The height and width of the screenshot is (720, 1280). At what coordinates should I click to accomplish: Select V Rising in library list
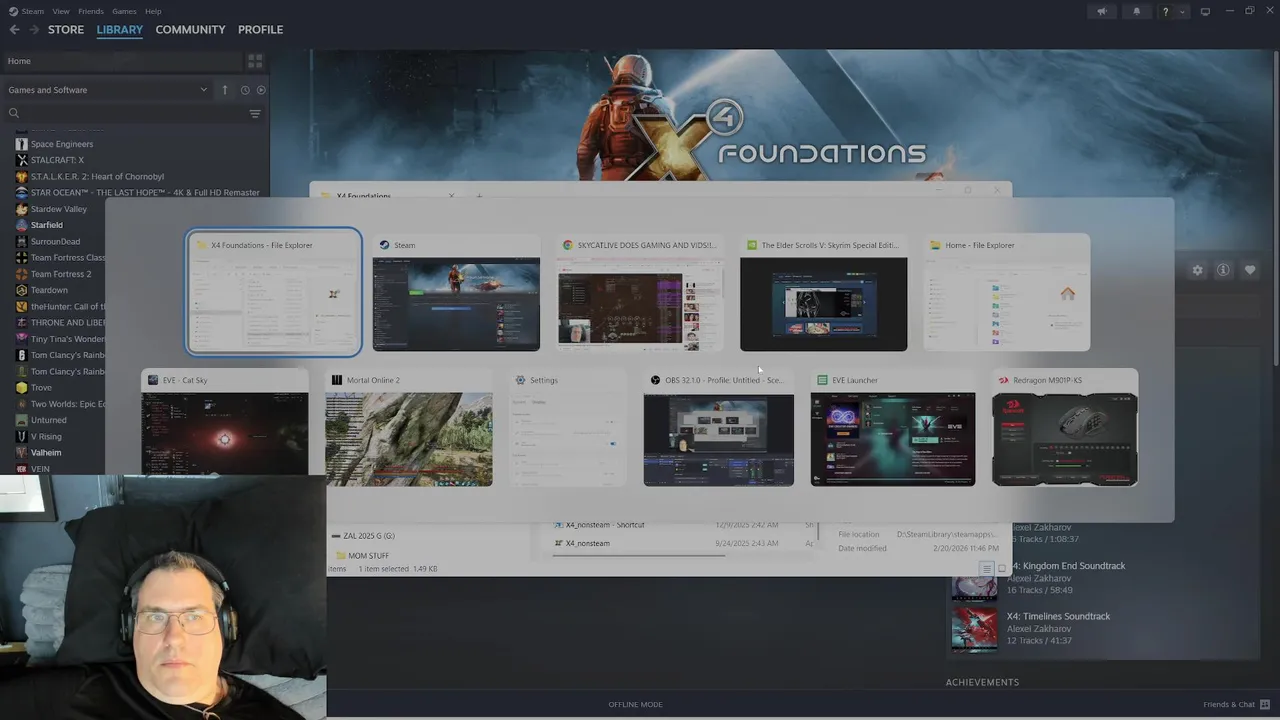click(x=46, y=436)
